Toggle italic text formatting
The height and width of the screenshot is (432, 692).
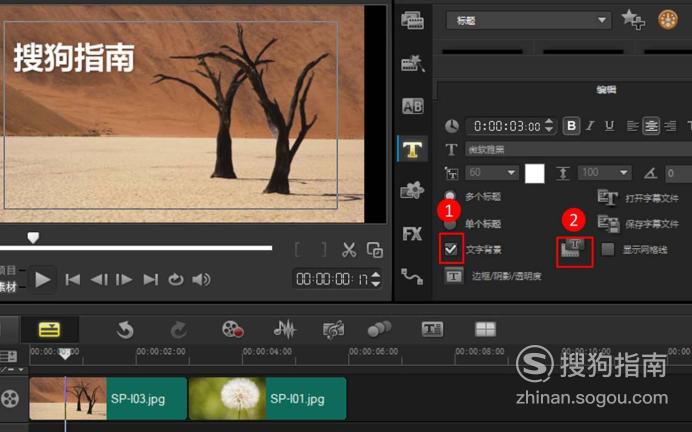pos(590,126)
